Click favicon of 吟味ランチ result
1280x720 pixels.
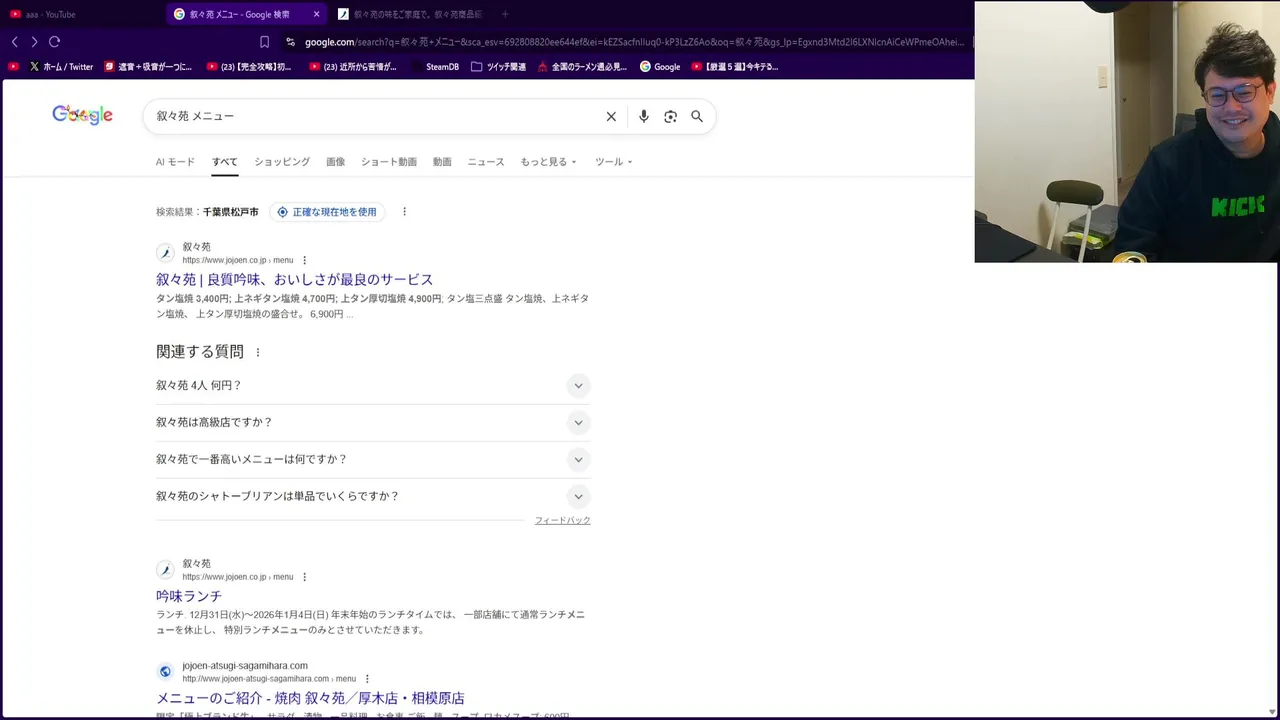coord(165,570)
